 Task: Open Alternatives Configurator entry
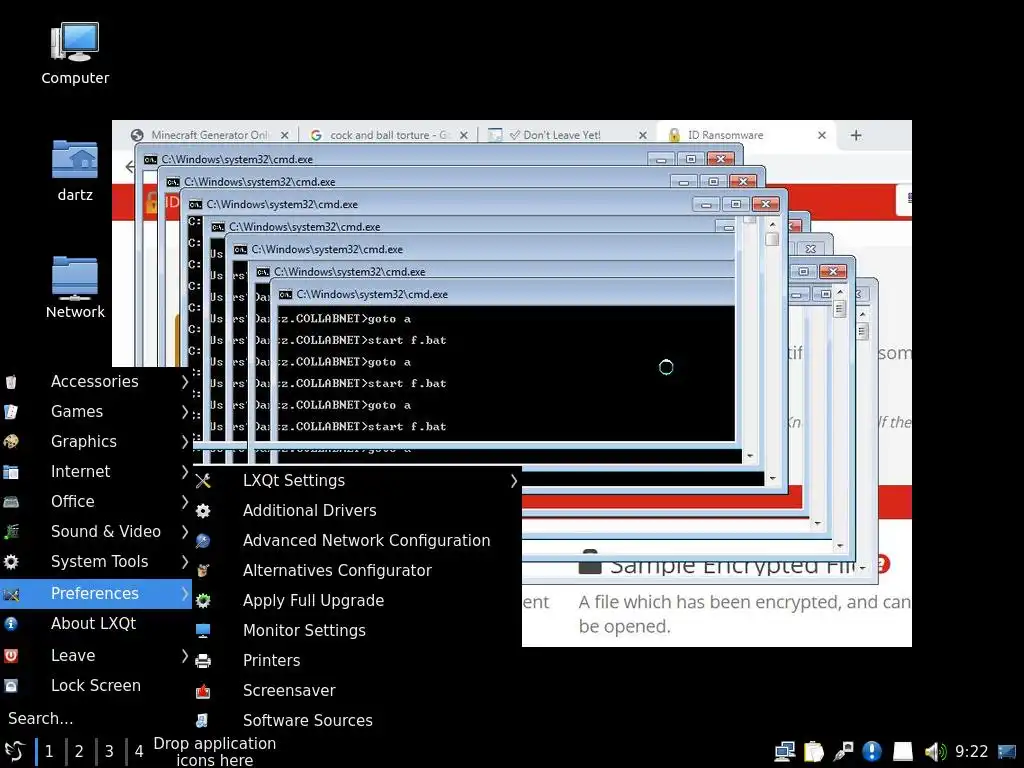[x=357, y=571]
